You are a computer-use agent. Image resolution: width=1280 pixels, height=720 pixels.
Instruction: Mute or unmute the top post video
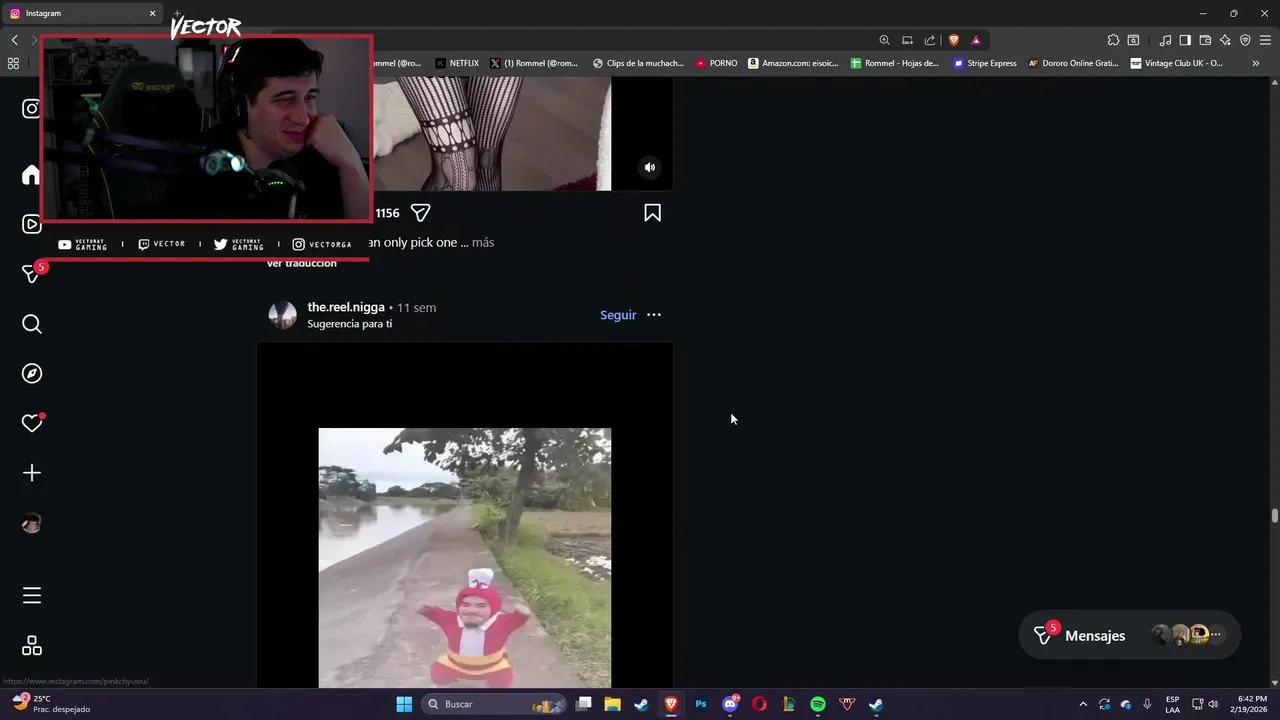point(650,168)
